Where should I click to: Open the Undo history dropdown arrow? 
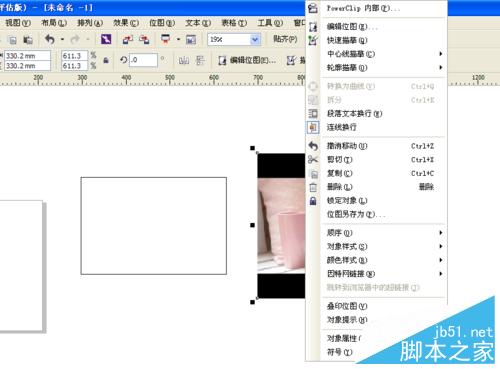(x=62, y=39)
